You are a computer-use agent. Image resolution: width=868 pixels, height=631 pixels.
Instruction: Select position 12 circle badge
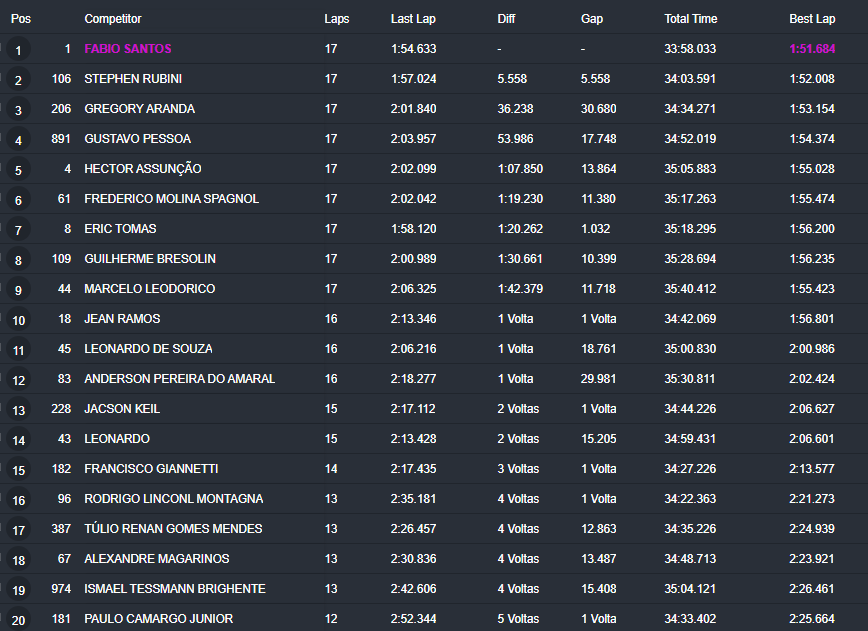click(x=18, y=380)
